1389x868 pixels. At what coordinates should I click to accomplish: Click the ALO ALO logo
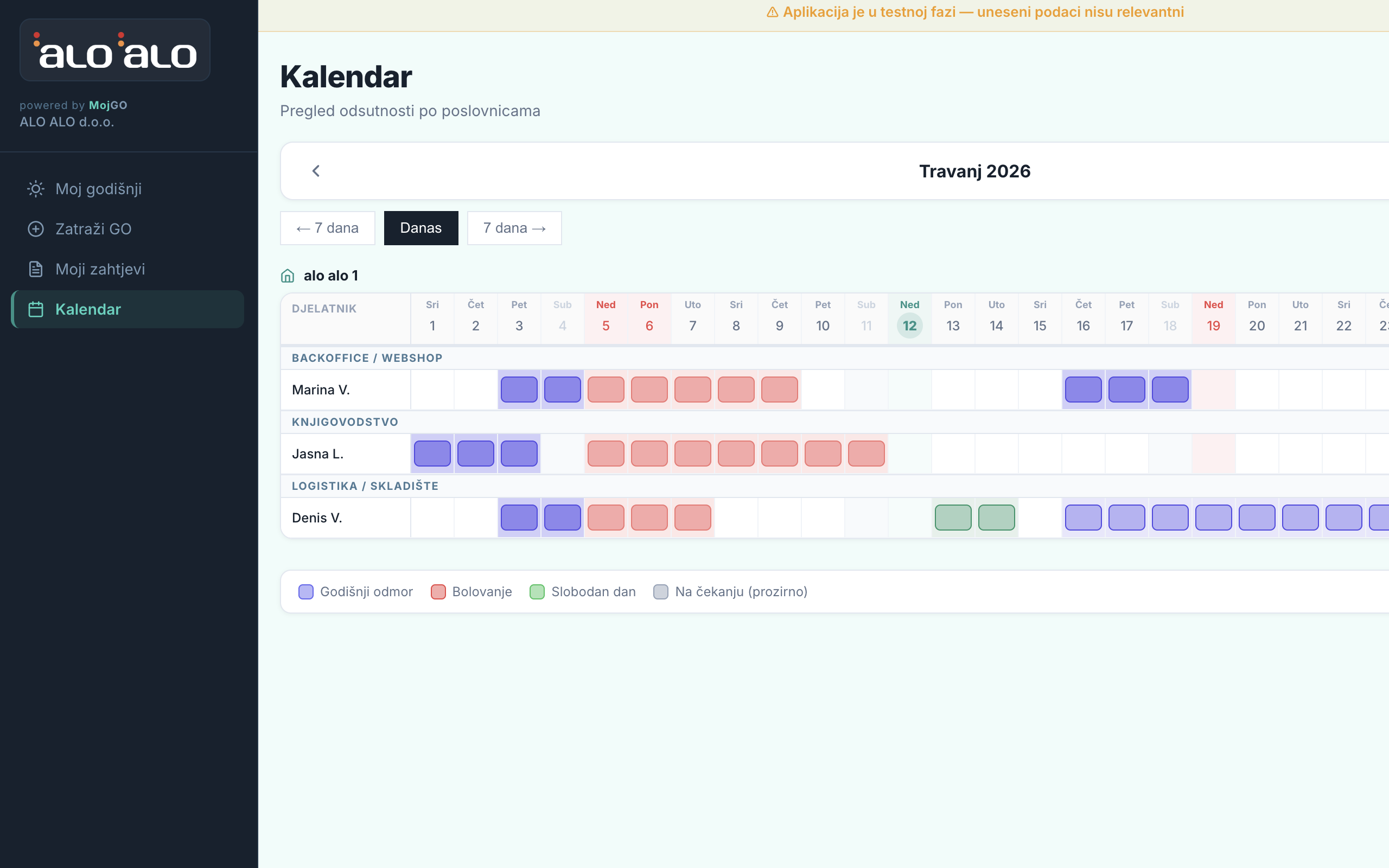point(115,50)
